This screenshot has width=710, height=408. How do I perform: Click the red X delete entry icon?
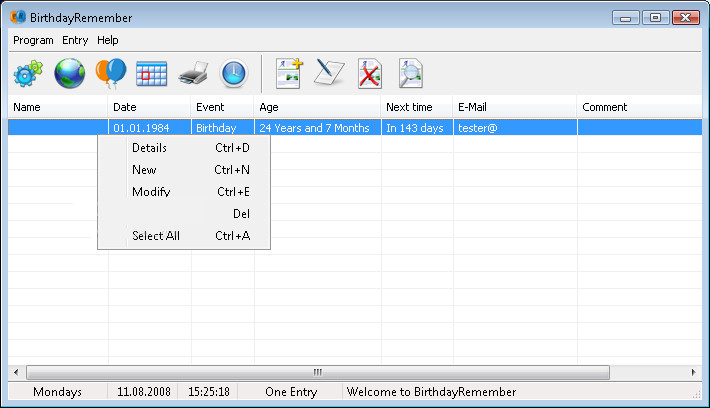point(369,73)
